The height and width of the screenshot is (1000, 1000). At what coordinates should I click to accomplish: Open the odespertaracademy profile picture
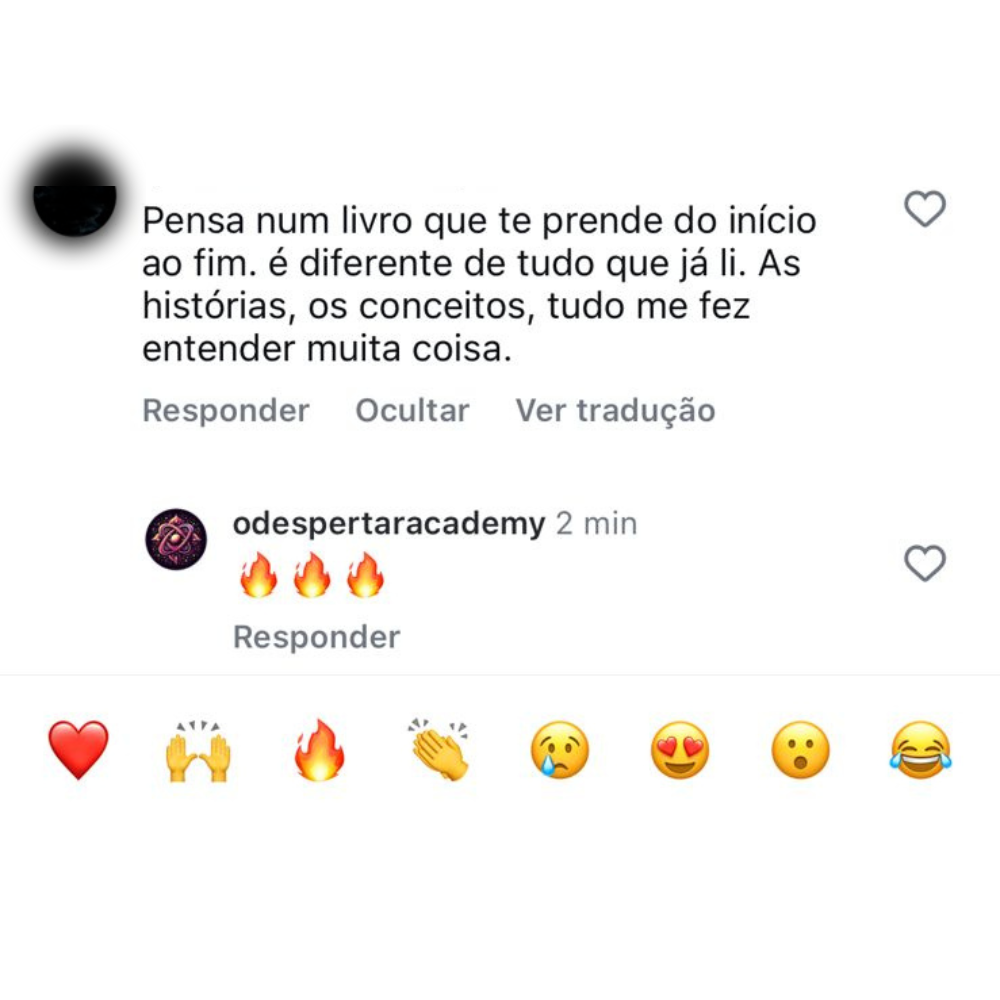(176, 539)
